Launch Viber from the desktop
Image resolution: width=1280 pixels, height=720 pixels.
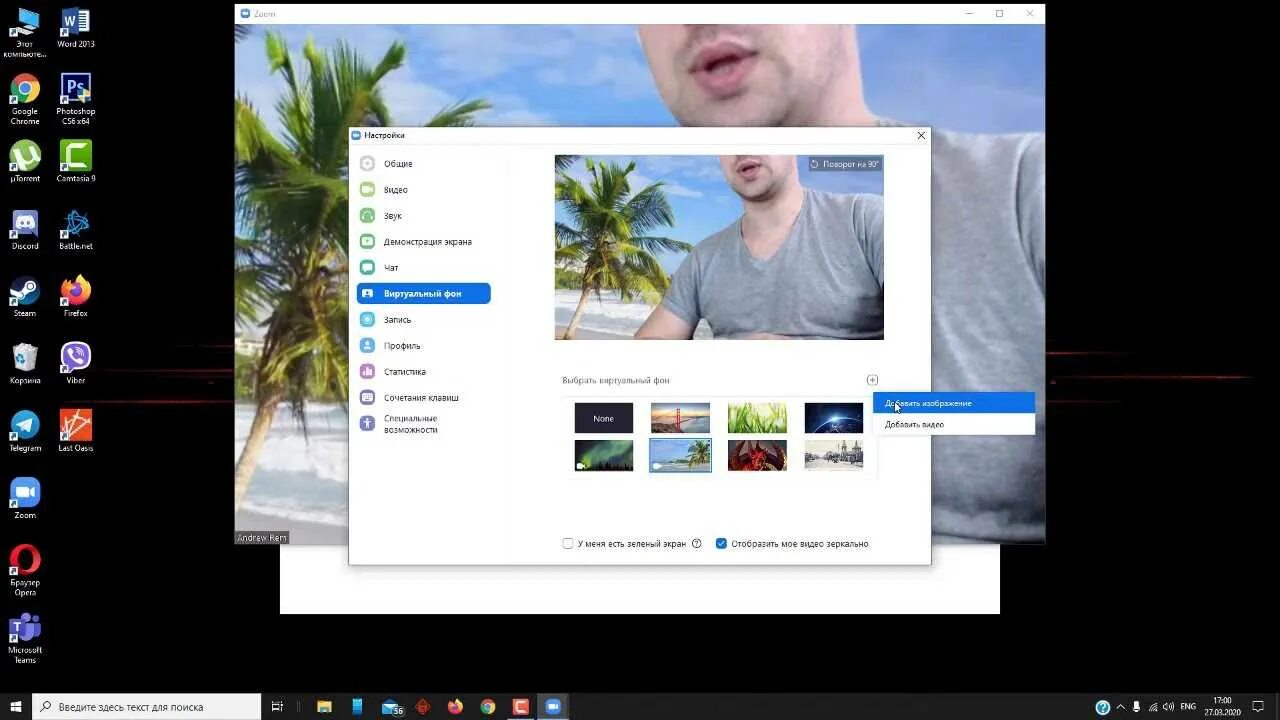pos(76,364)
